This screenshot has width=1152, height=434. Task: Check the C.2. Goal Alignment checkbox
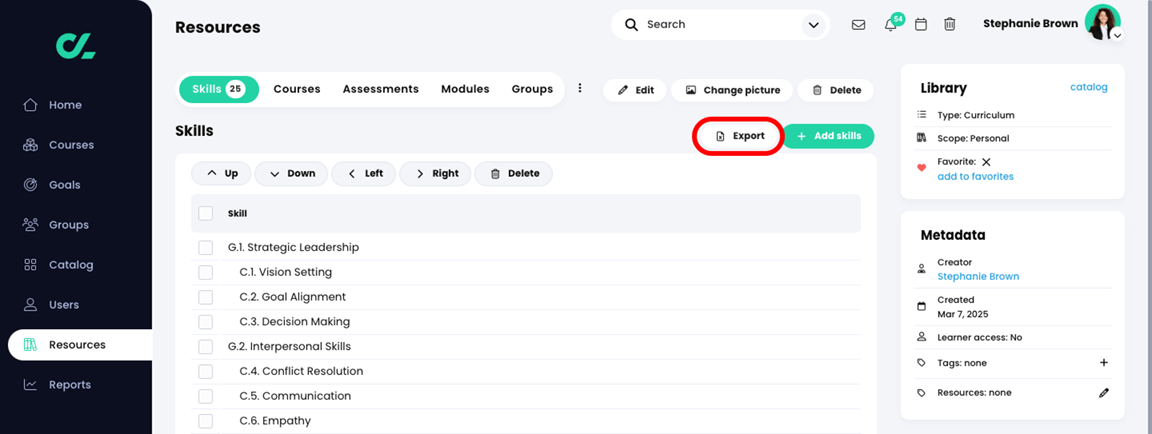pos(206,297)
